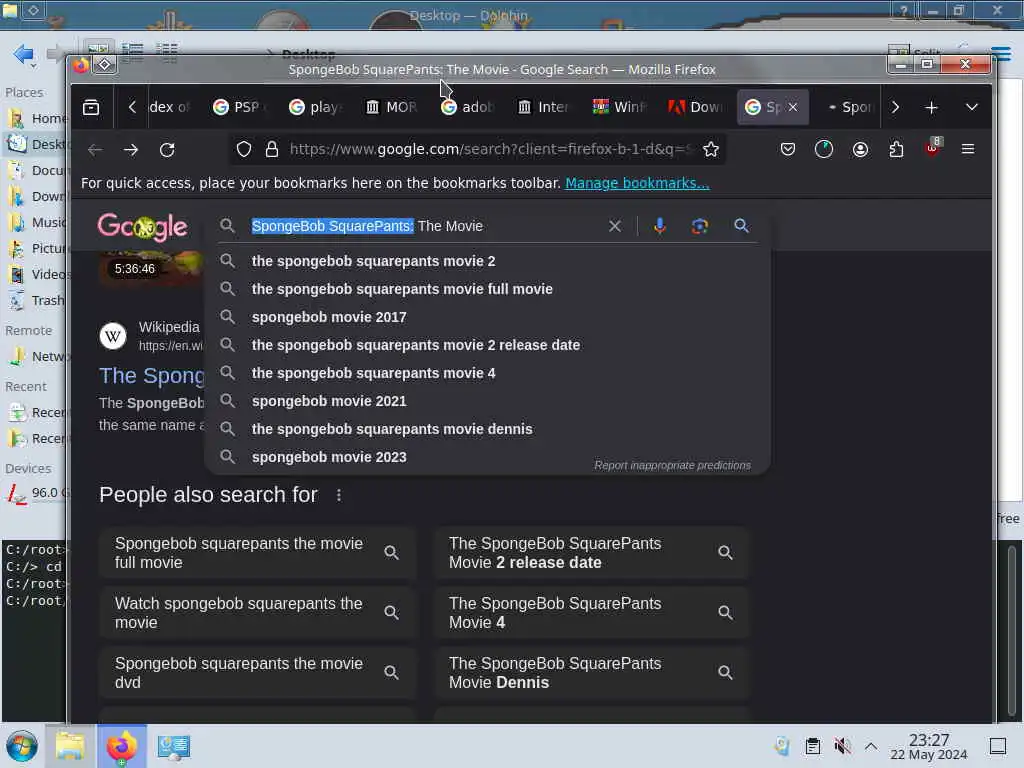Submit search with blue magnifier icon
The image size is (1024, 768).
(741, 226)
